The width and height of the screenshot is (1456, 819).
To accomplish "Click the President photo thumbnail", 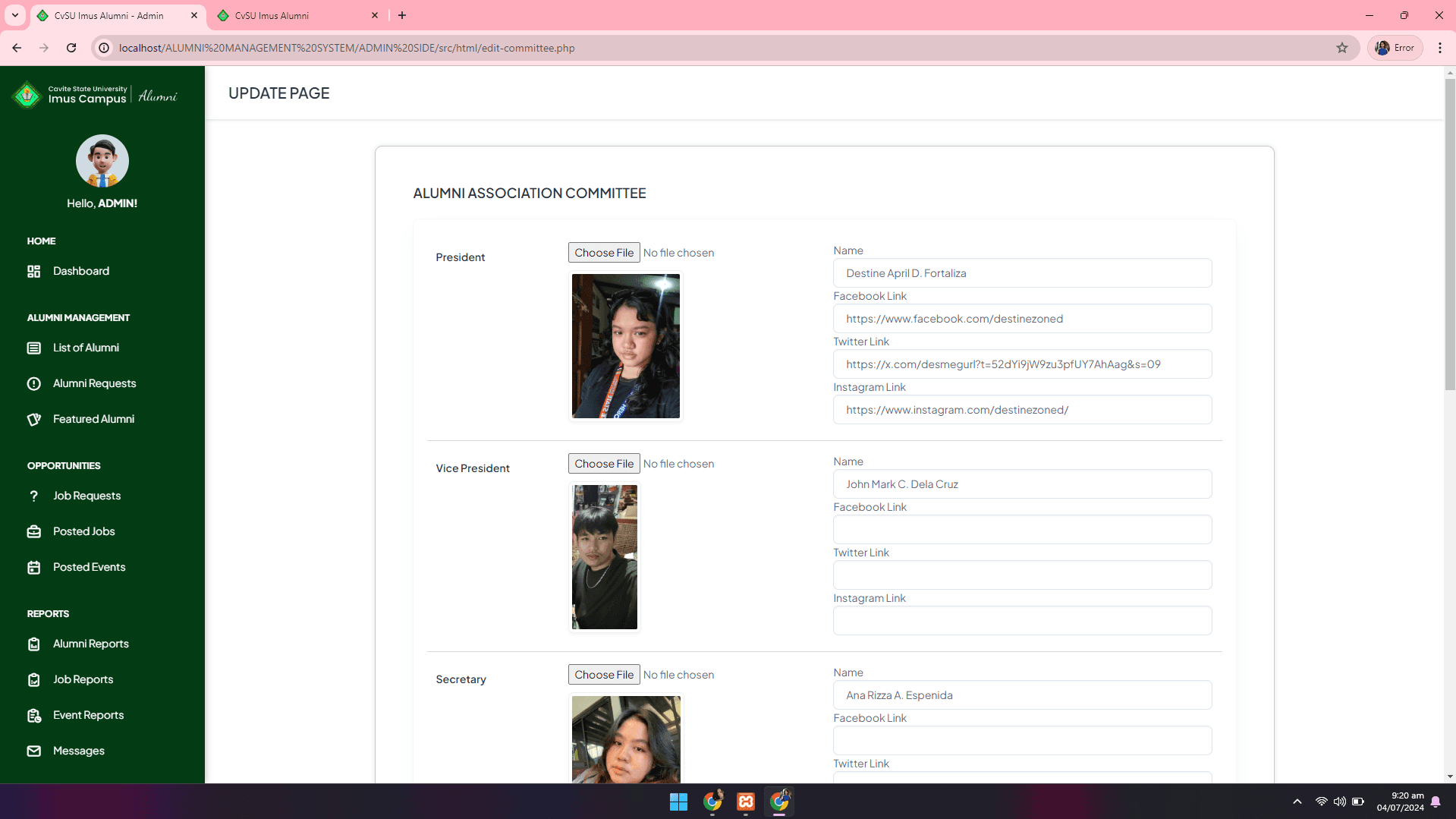I will click(626, 346).
